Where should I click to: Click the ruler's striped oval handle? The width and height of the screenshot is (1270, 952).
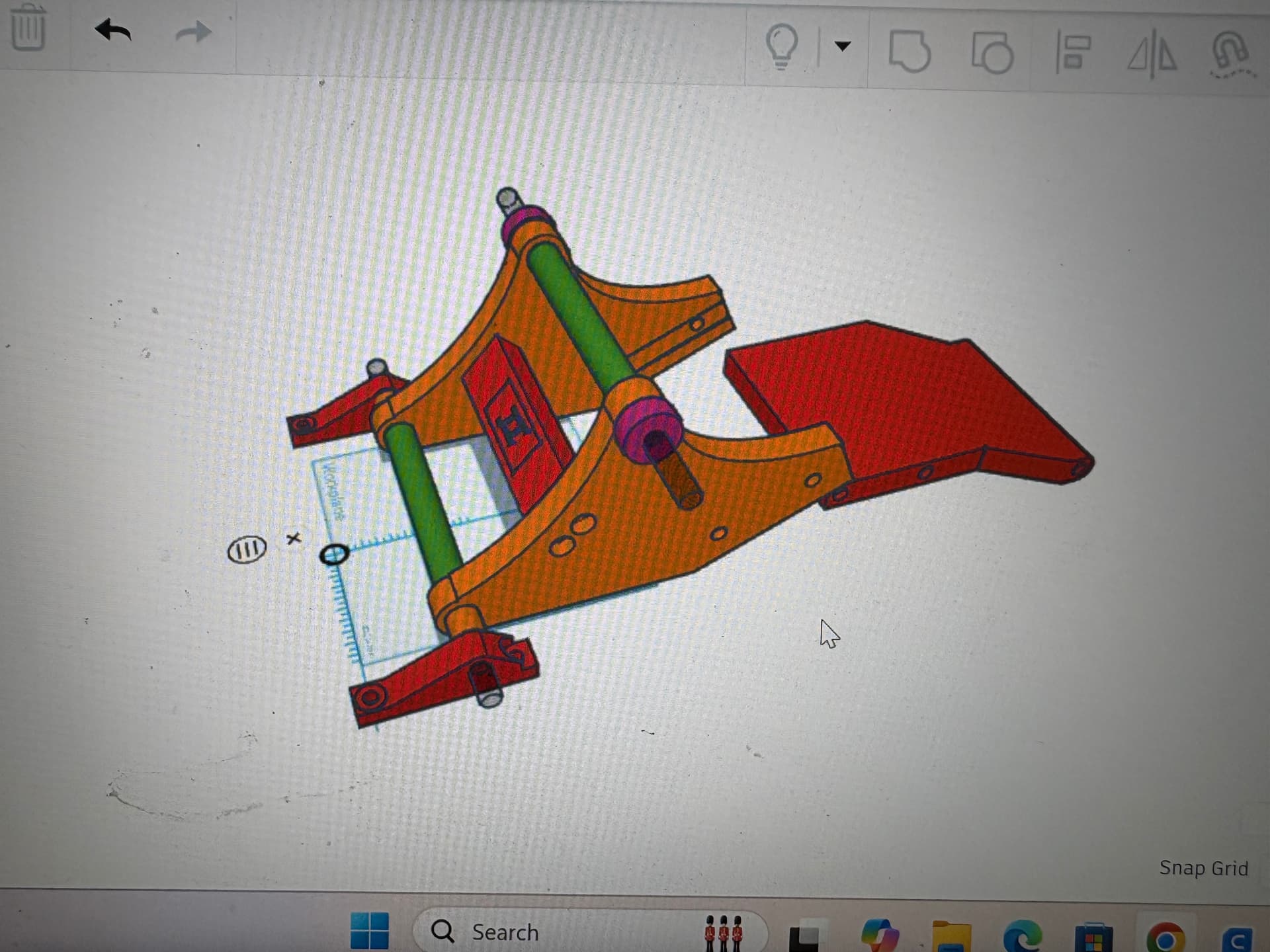pos(247,549)
